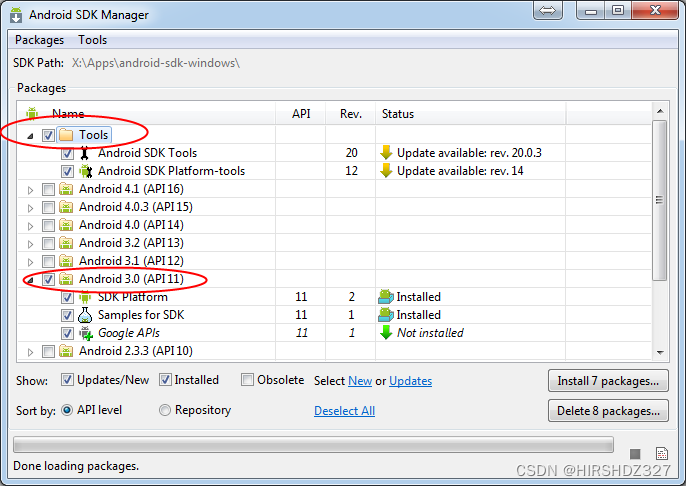
Task: Select the API level sort radio button
Action: [x=67, y=410]
